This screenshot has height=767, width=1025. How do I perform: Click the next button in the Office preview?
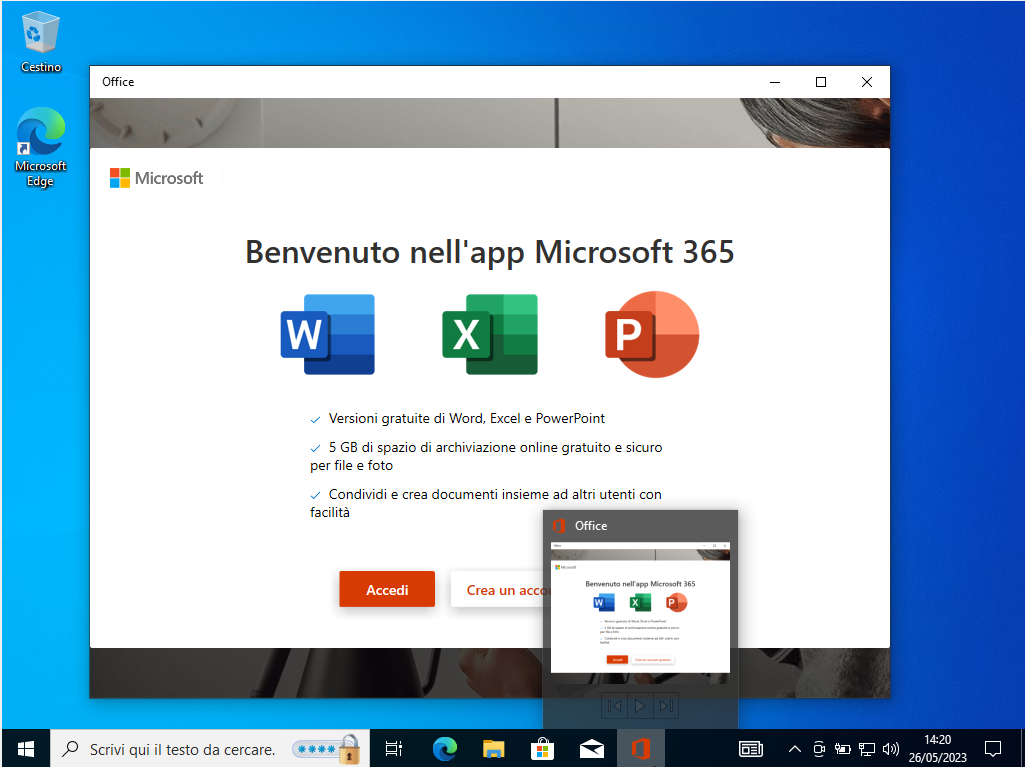tap(666, 706)
